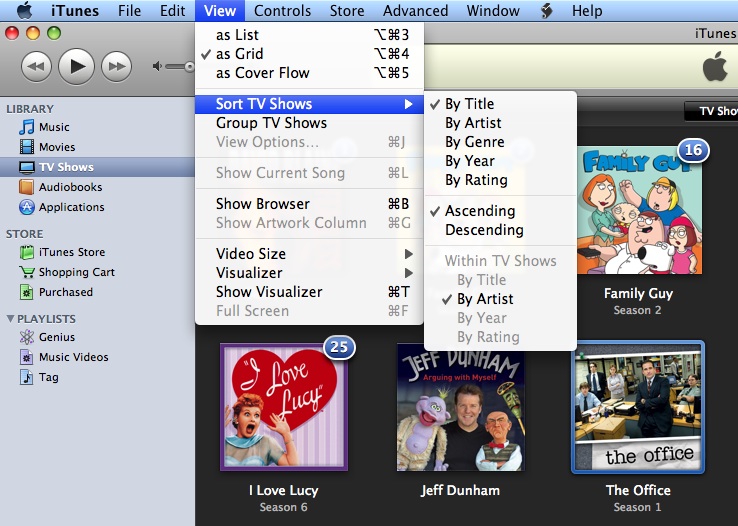Set sort order to Descending
Viewport: 738px width, 526px height.
pos(500,230)
